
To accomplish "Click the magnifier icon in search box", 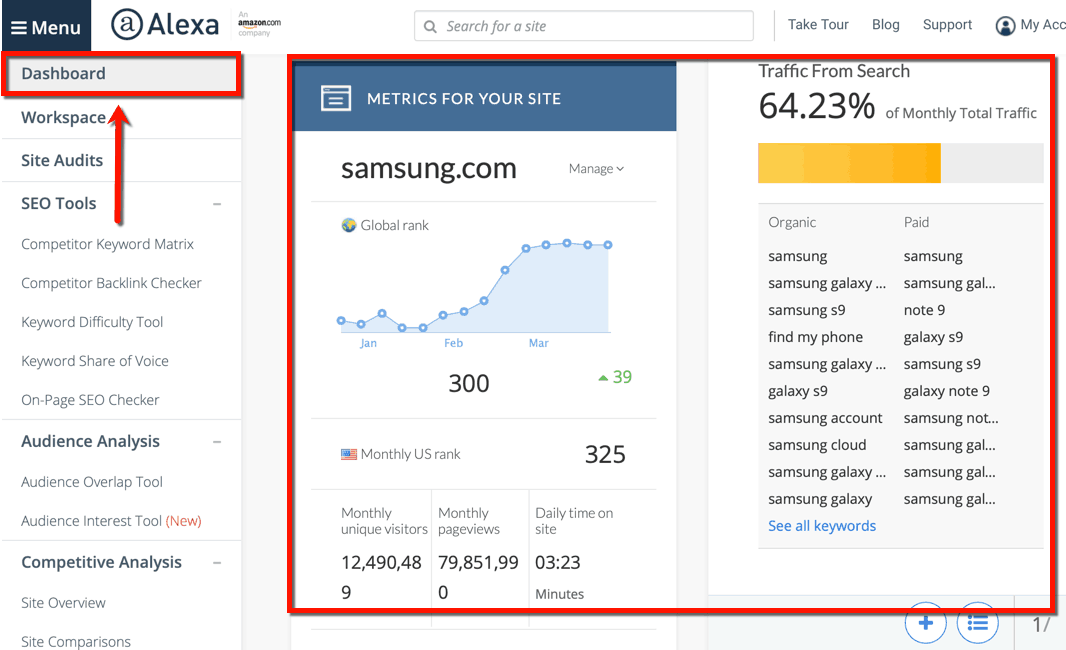I will point(430,26).
